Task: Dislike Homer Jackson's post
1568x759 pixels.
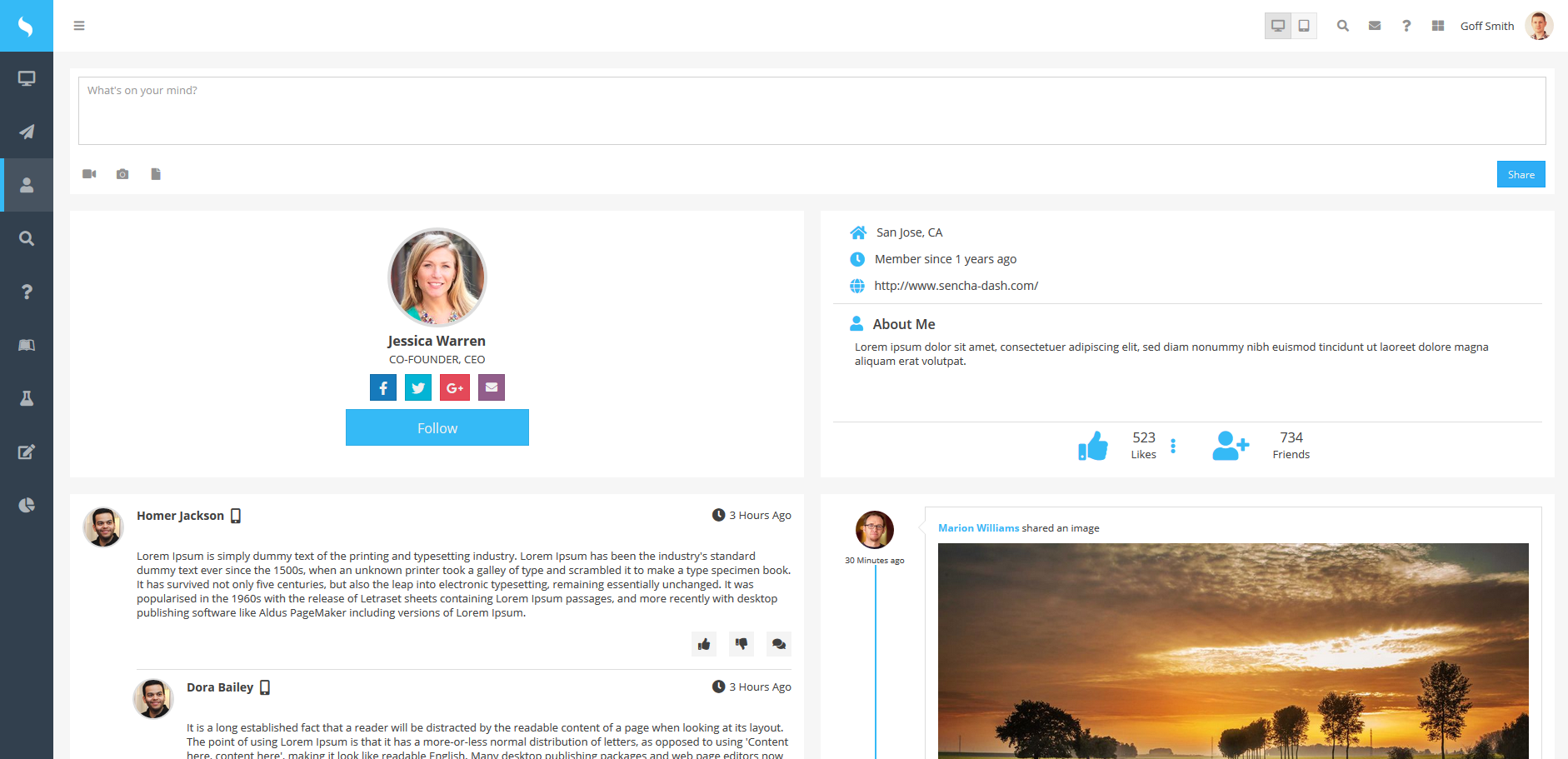Action: pyautogui.click(x=742, y=644)
